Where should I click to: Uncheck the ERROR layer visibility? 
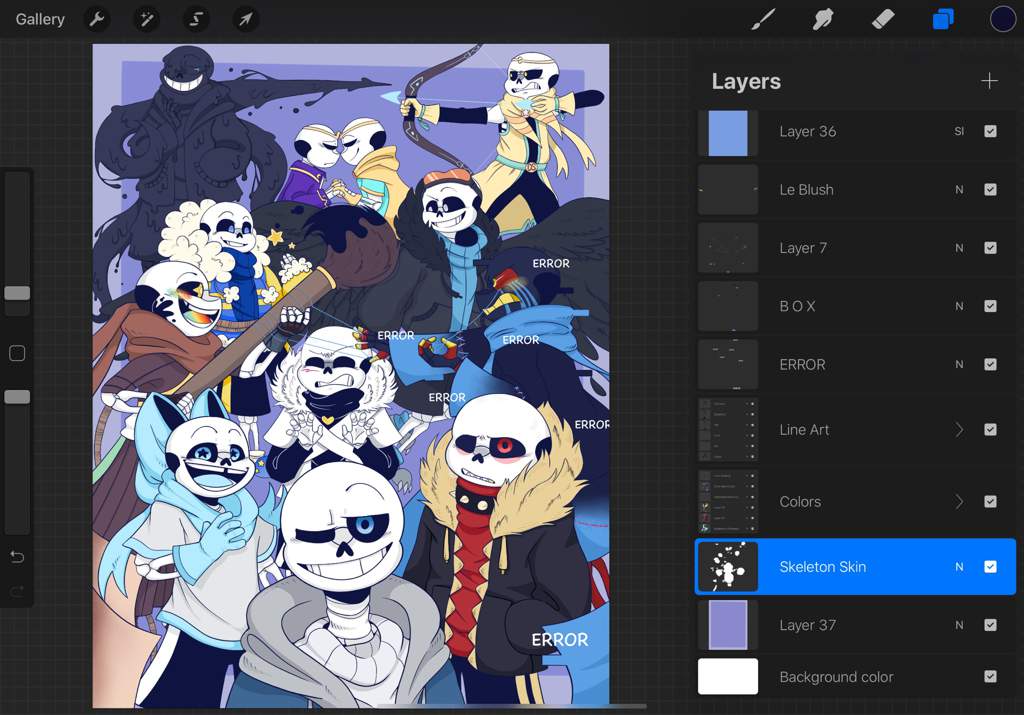pyautogui.click(x=990, y=364)
